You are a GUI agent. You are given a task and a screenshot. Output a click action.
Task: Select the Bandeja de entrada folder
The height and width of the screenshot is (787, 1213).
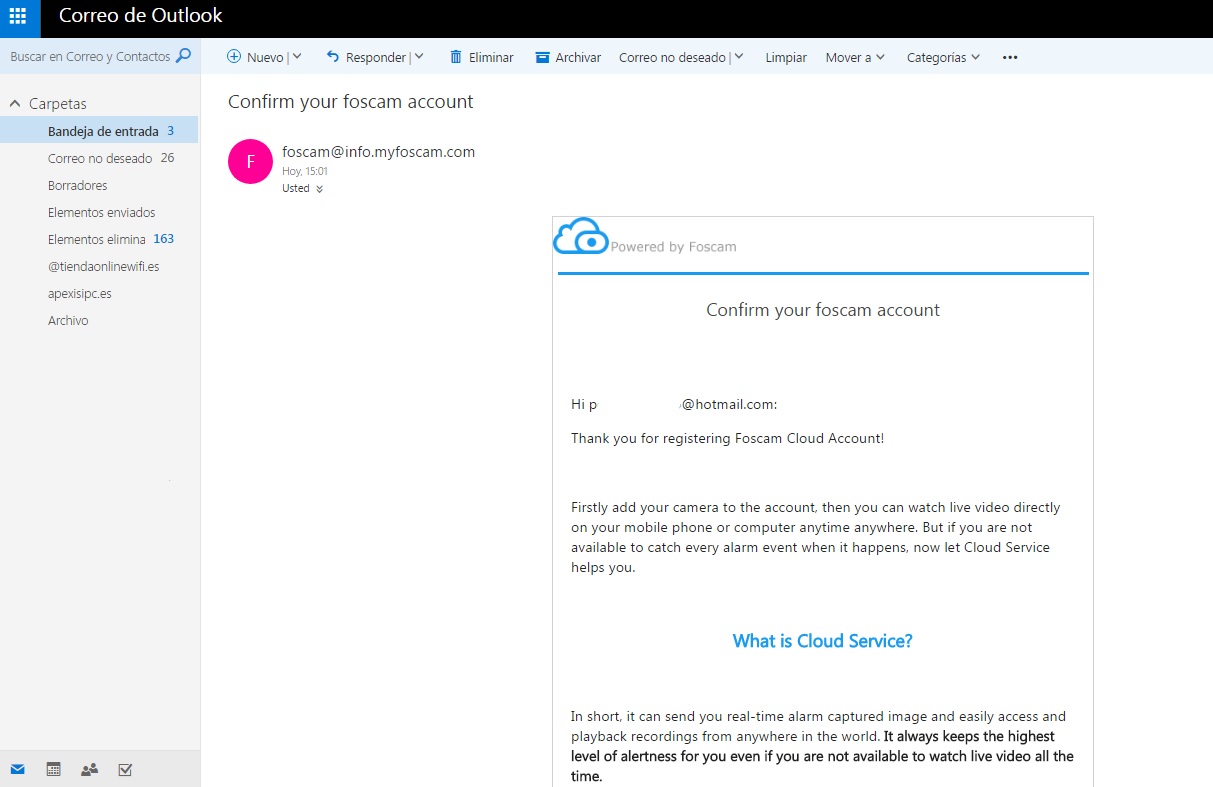coord(100,131)
